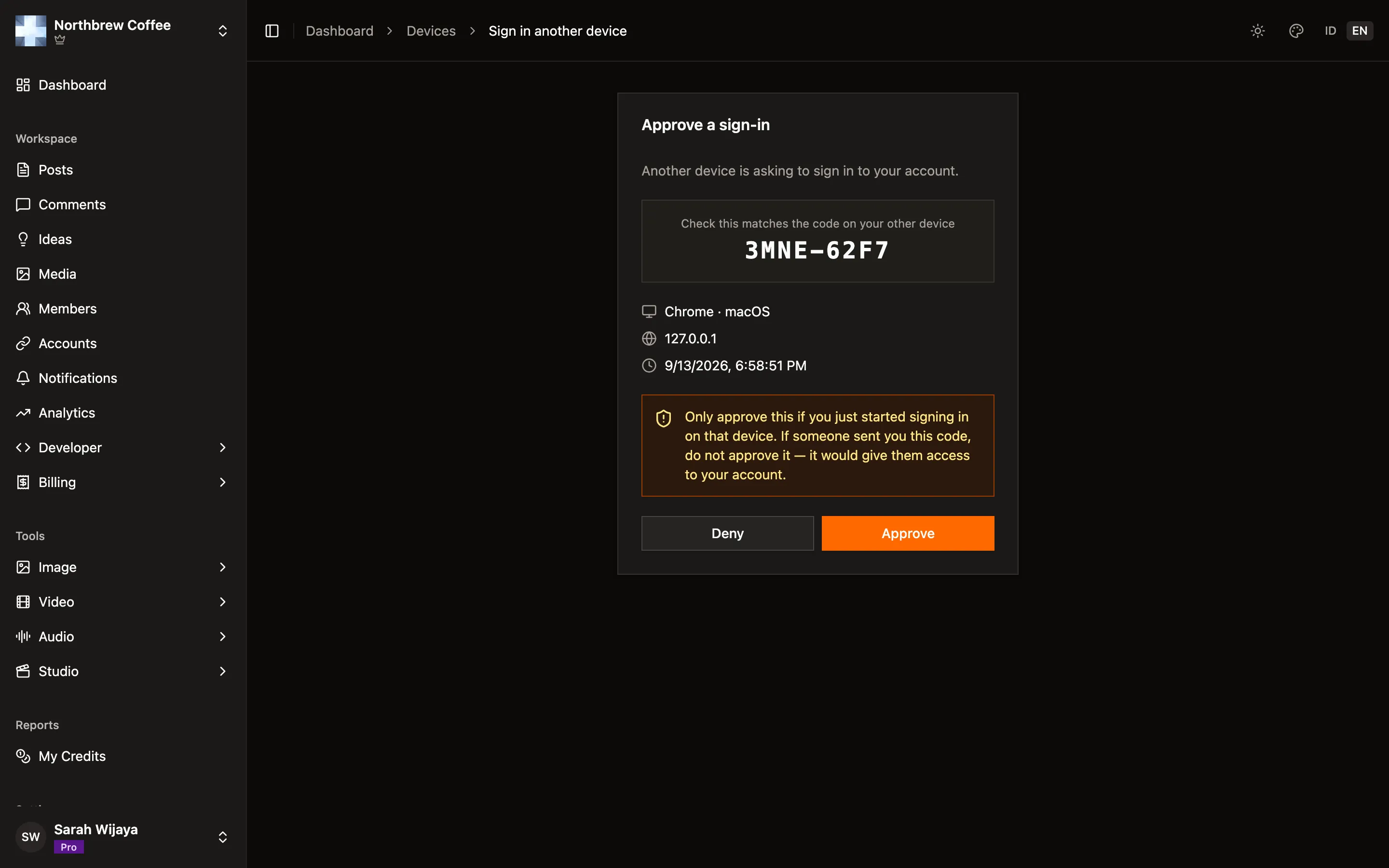Screen dimensions: 1389x868
Task: Click the Ideas lightbulb icon
Action: [x=23, y=239]
